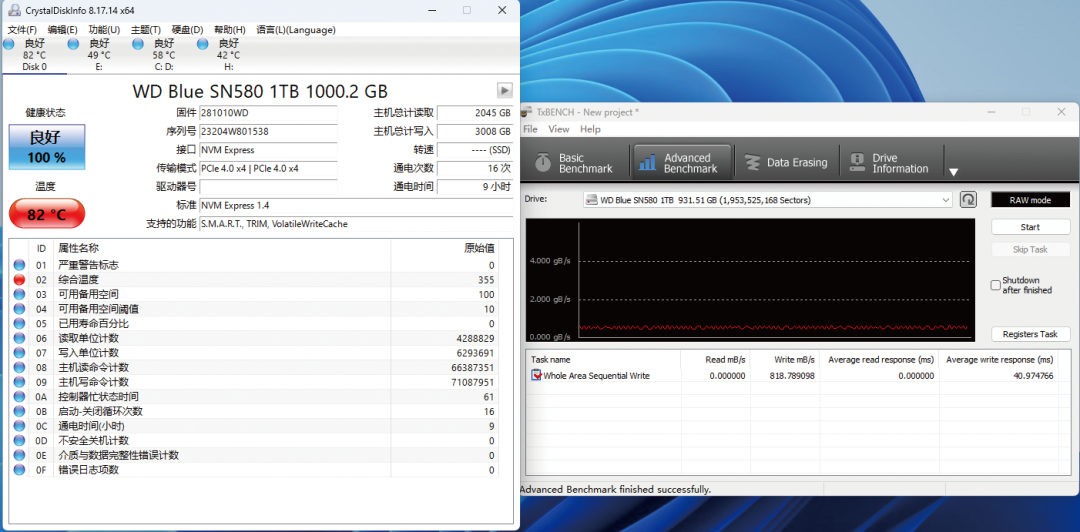The image size is (1080, 532).
Task: Open the Drive selection dropdown in TxBENCH
Action: coord(768,200)
